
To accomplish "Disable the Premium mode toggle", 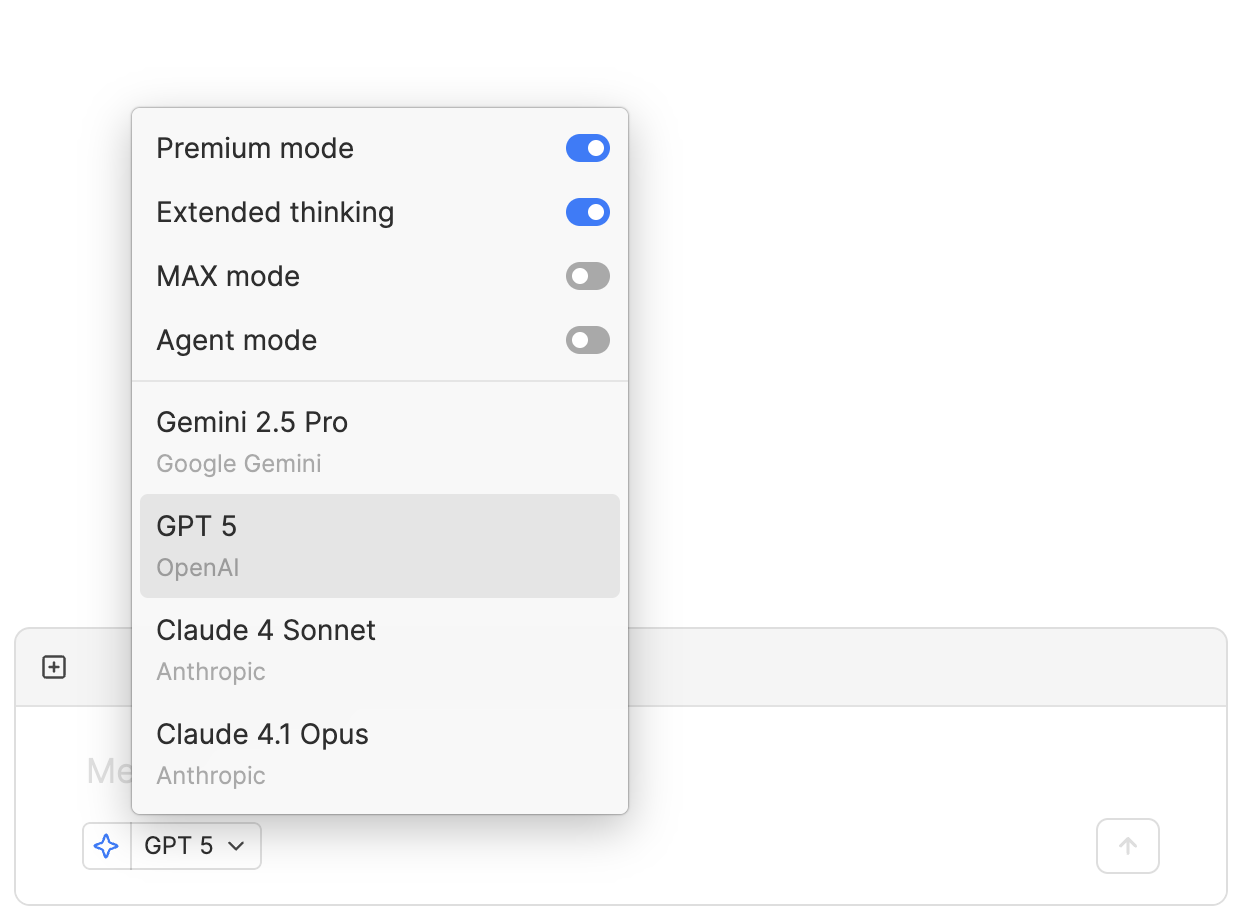I will [588, 148].
